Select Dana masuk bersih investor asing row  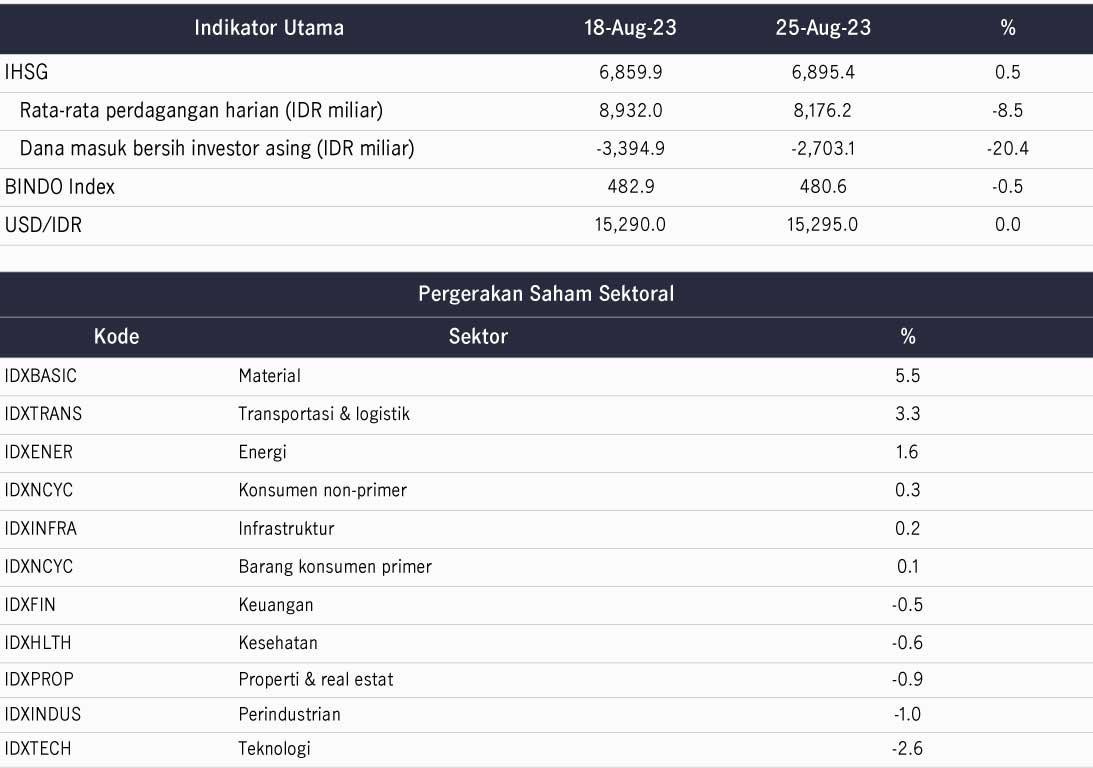click(x=546, y=148)
